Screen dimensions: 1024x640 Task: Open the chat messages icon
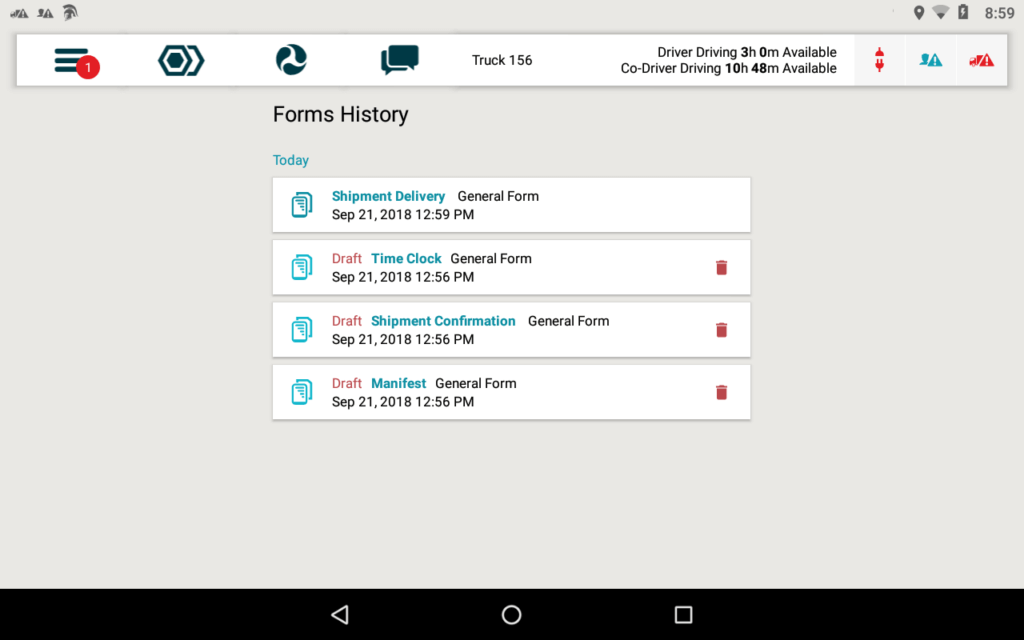(400, 60)
